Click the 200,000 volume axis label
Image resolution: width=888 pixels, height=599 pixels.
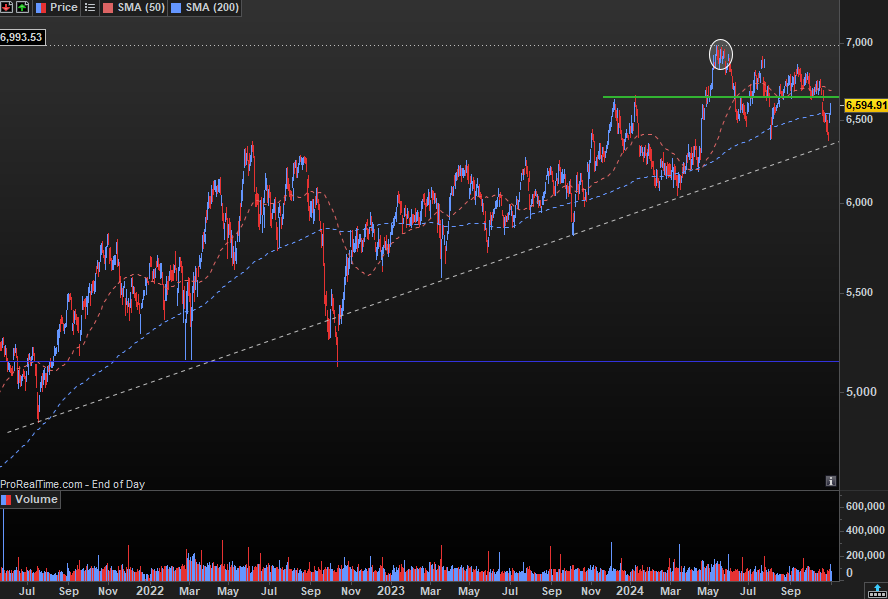click(x=865, y=555)
